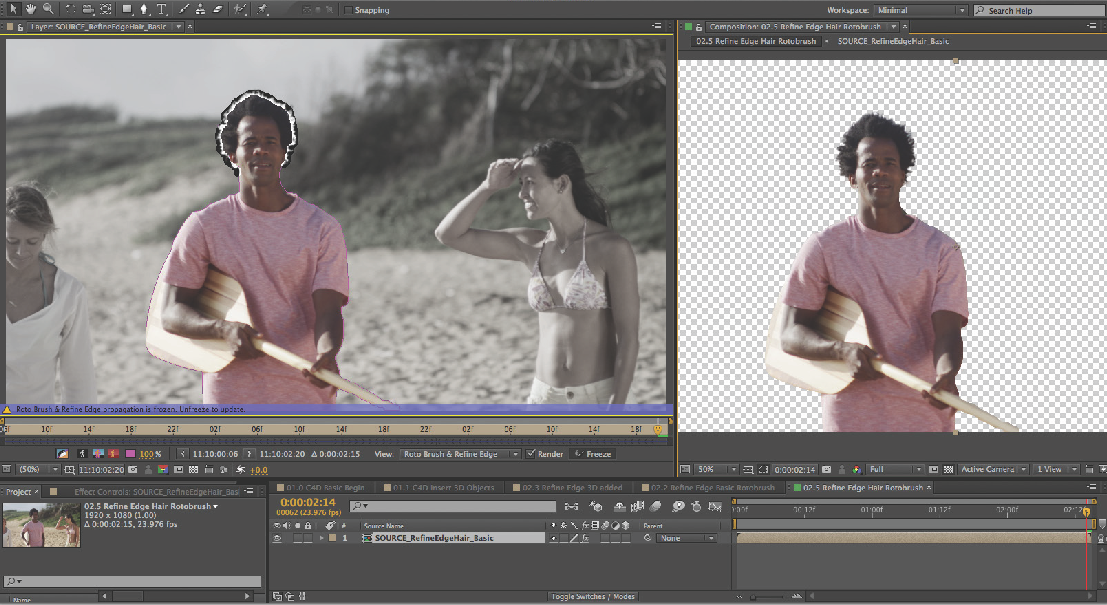Select the Clone Stamp tool
Image resolution: width=1107 pixels, height=605 pixels.
point(201,9)
